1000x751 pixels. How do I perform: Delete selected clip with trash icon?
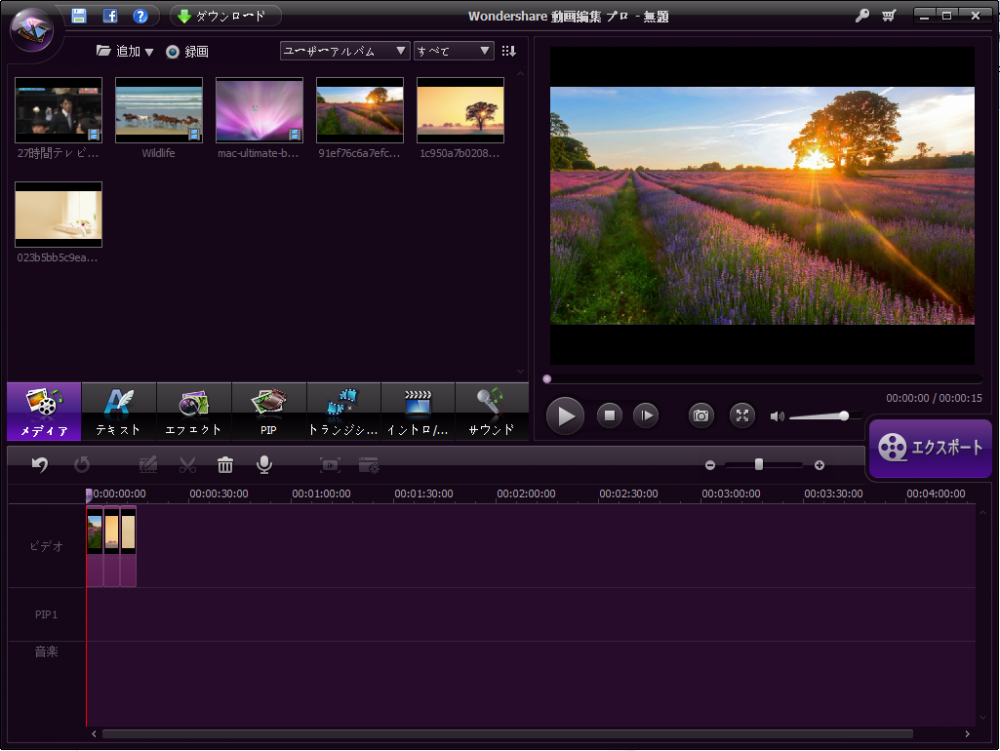(225, 464)
